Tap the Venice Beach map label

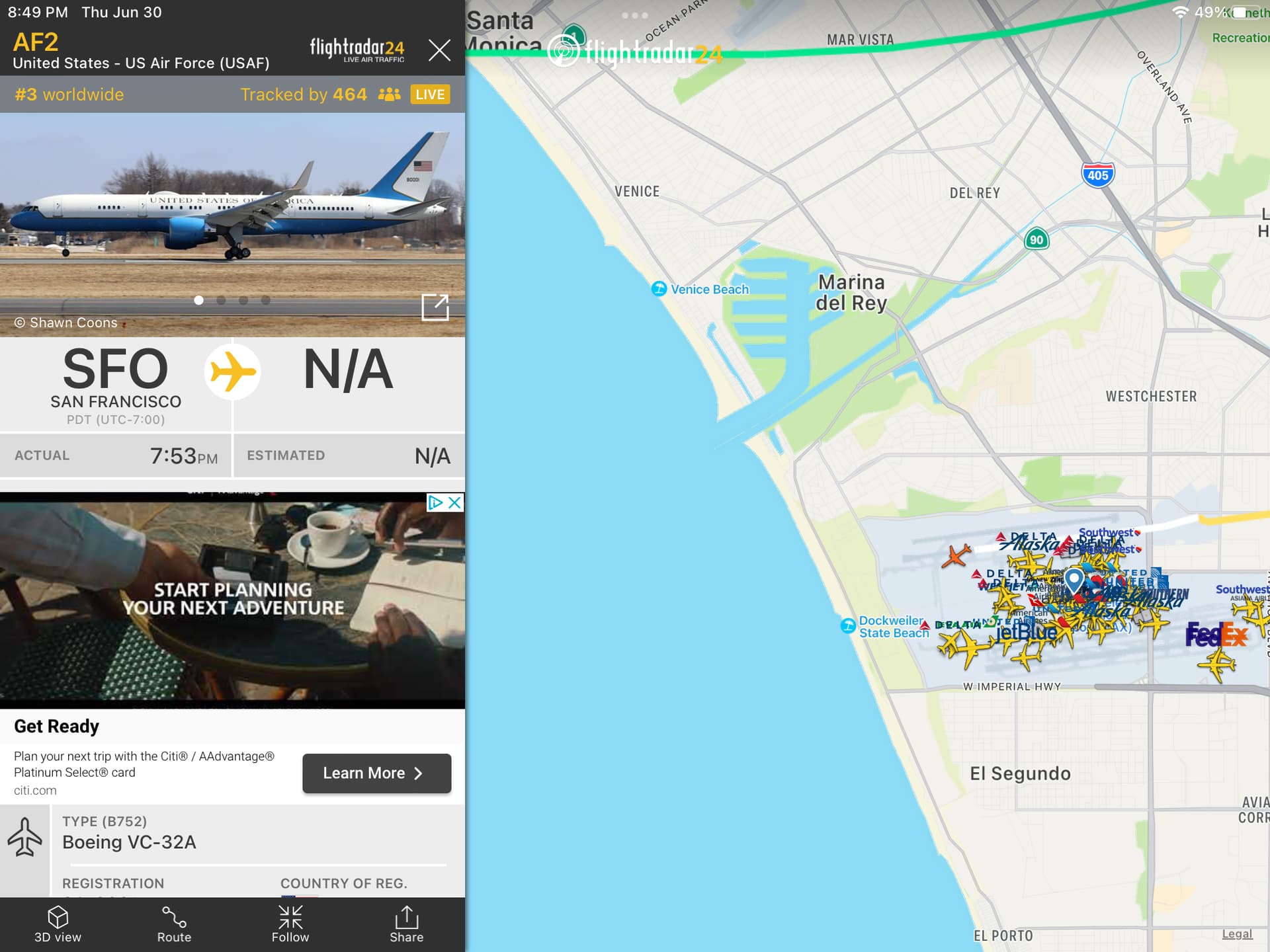coord(709,290)
